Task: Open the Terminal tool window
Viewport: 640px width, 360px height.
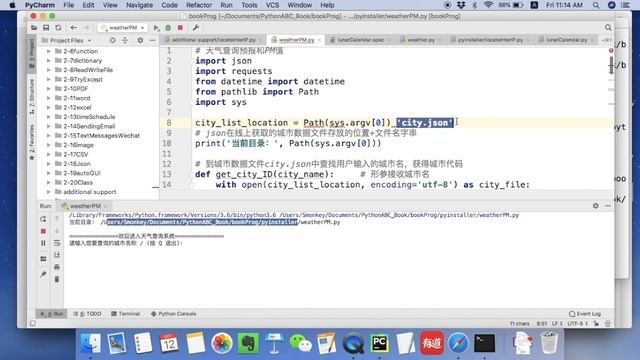Action: point(125,314)
